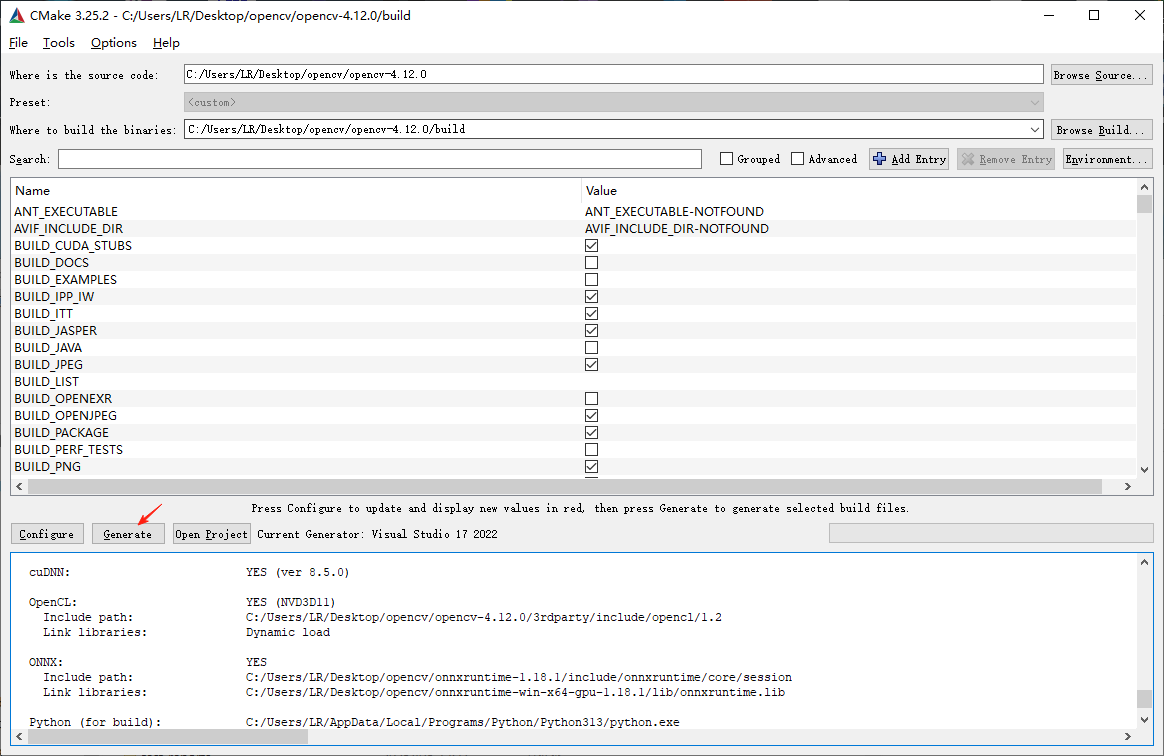Open the Environment settings button
The image size is (1164, 756).
pos(1108,159)
